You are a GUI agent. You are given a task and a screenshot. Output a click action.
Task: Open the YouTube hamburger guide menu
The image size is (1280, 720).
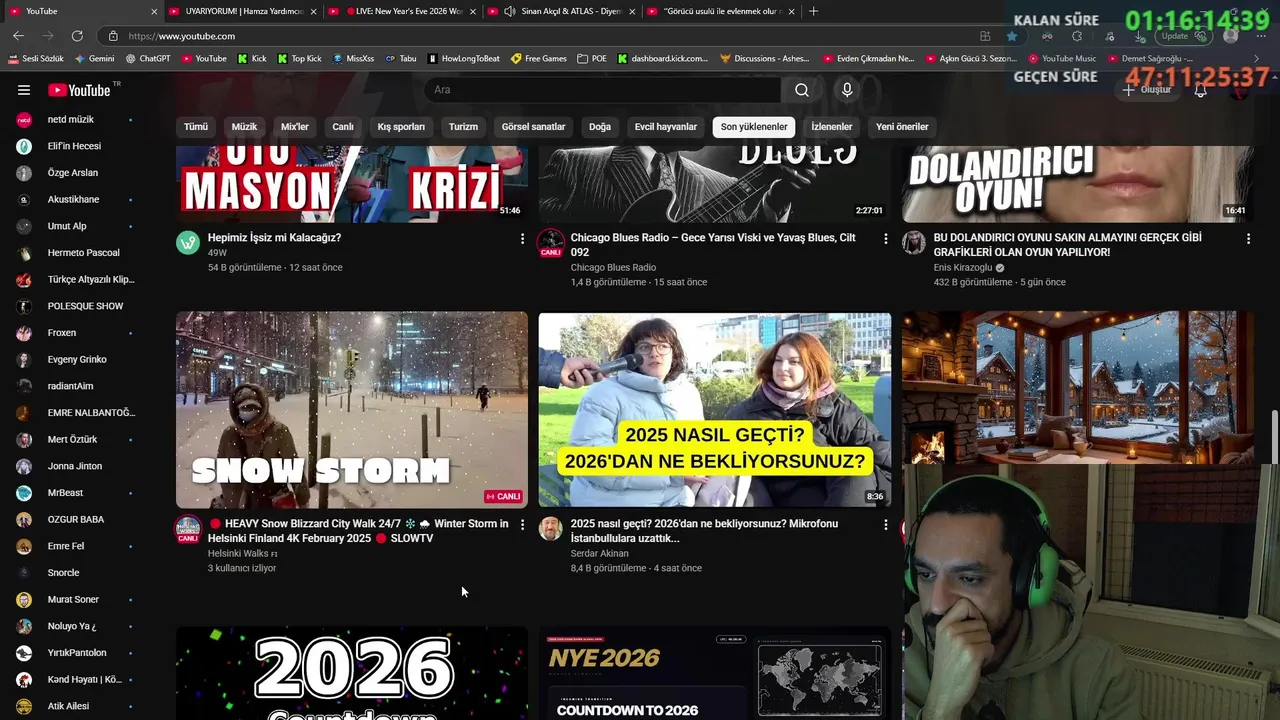coord(24,90)
